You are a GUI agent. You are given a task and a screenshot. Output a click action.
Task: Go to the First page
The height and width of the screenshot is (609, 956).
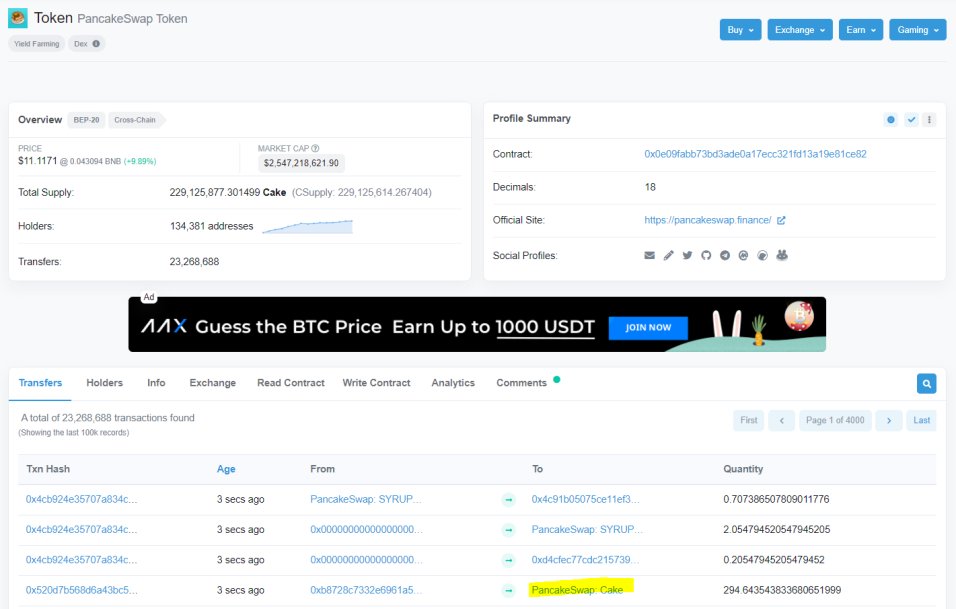click(x=749, y=420)
